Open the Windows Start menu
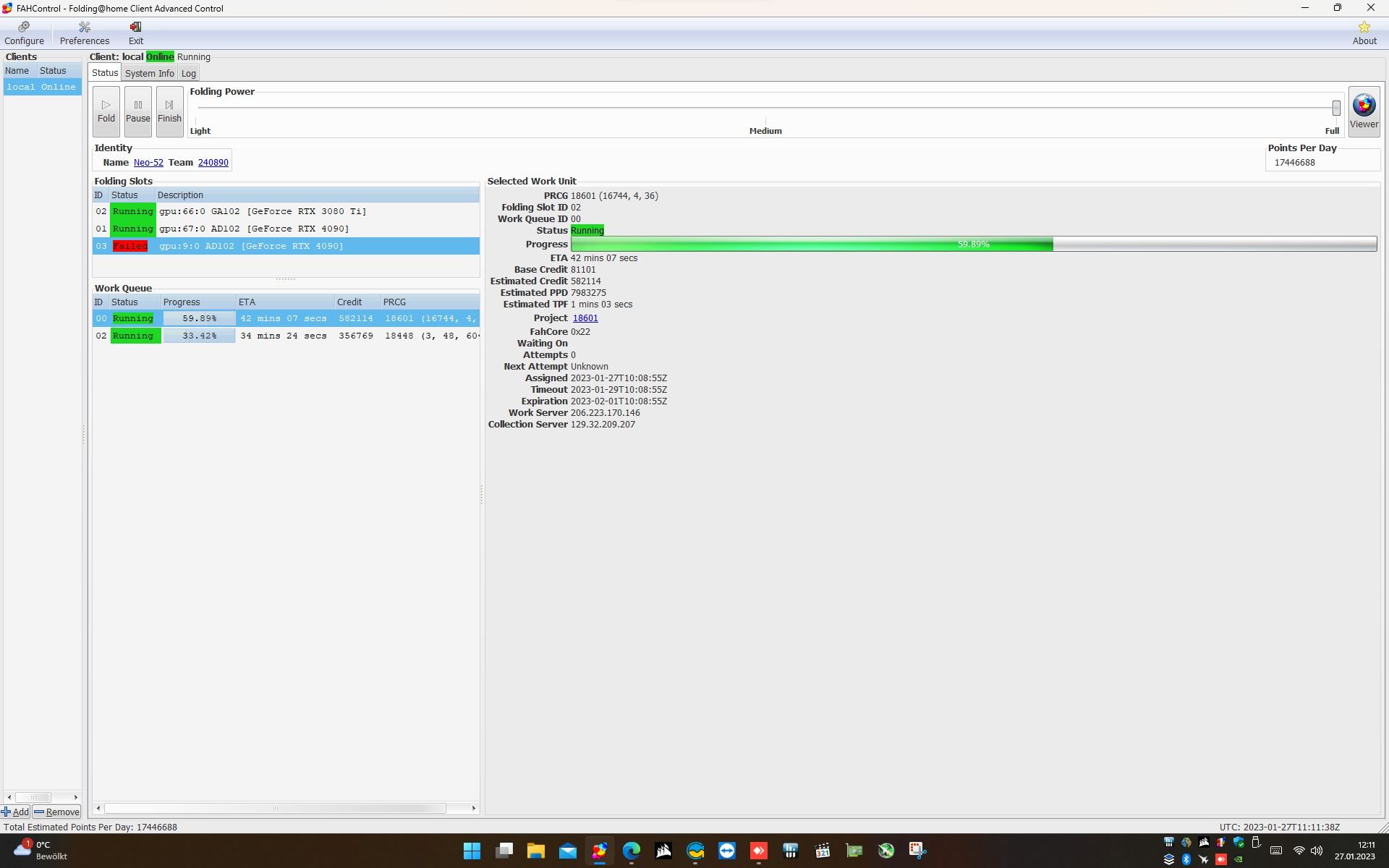 [472, 851]
